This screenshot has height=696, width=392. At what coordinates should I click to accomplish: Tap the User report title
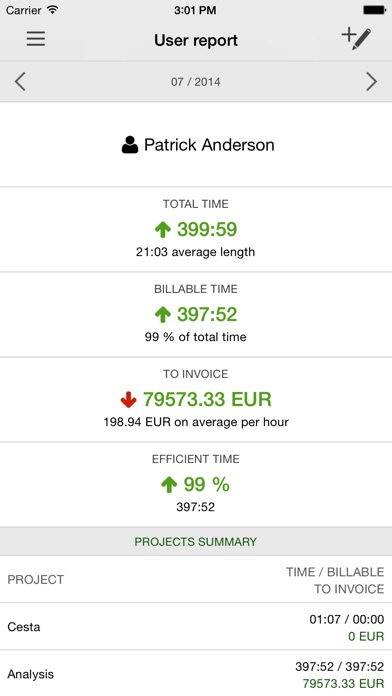(196, 40)
